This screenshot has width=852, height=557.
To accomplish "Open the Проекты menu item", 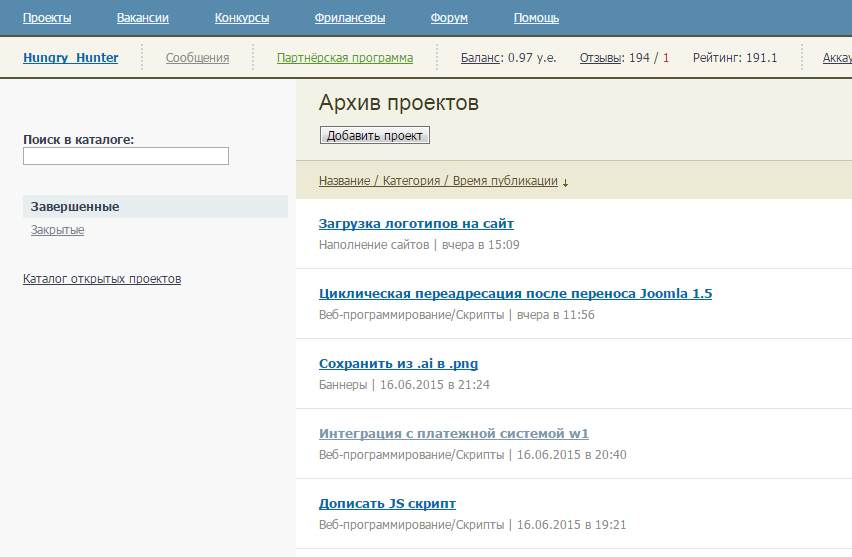I will (47, 18).
